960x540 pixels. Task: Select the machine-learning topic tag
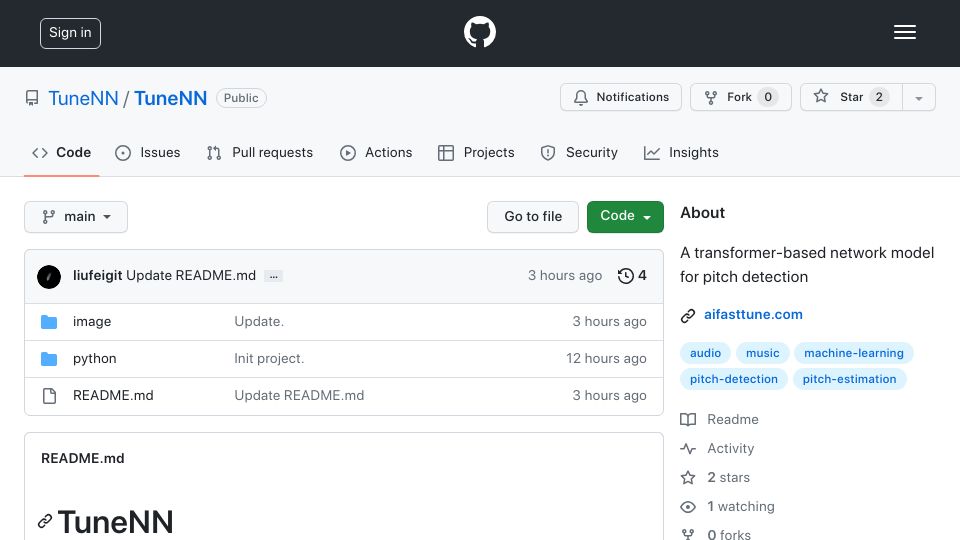(x=853, y=353)
